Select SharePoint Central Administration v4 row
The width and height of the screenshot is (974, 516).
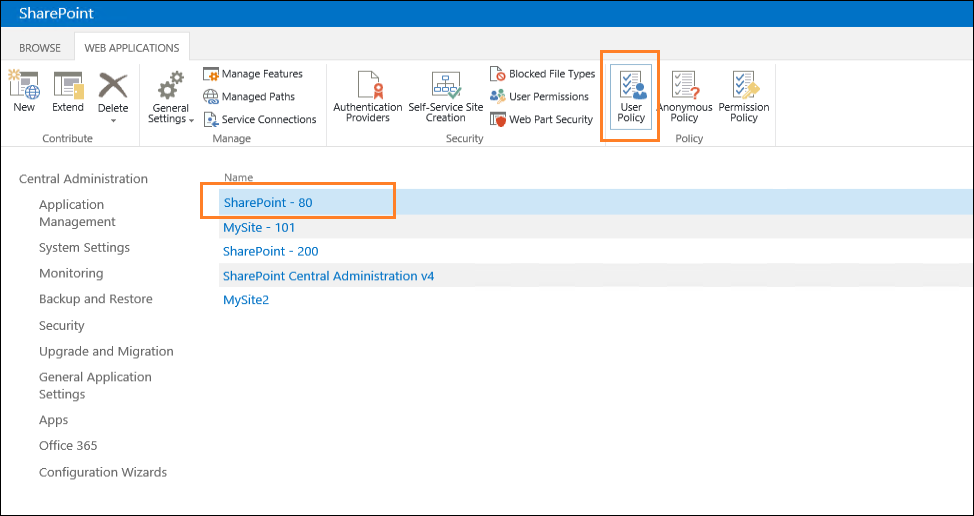coord(596,276)
